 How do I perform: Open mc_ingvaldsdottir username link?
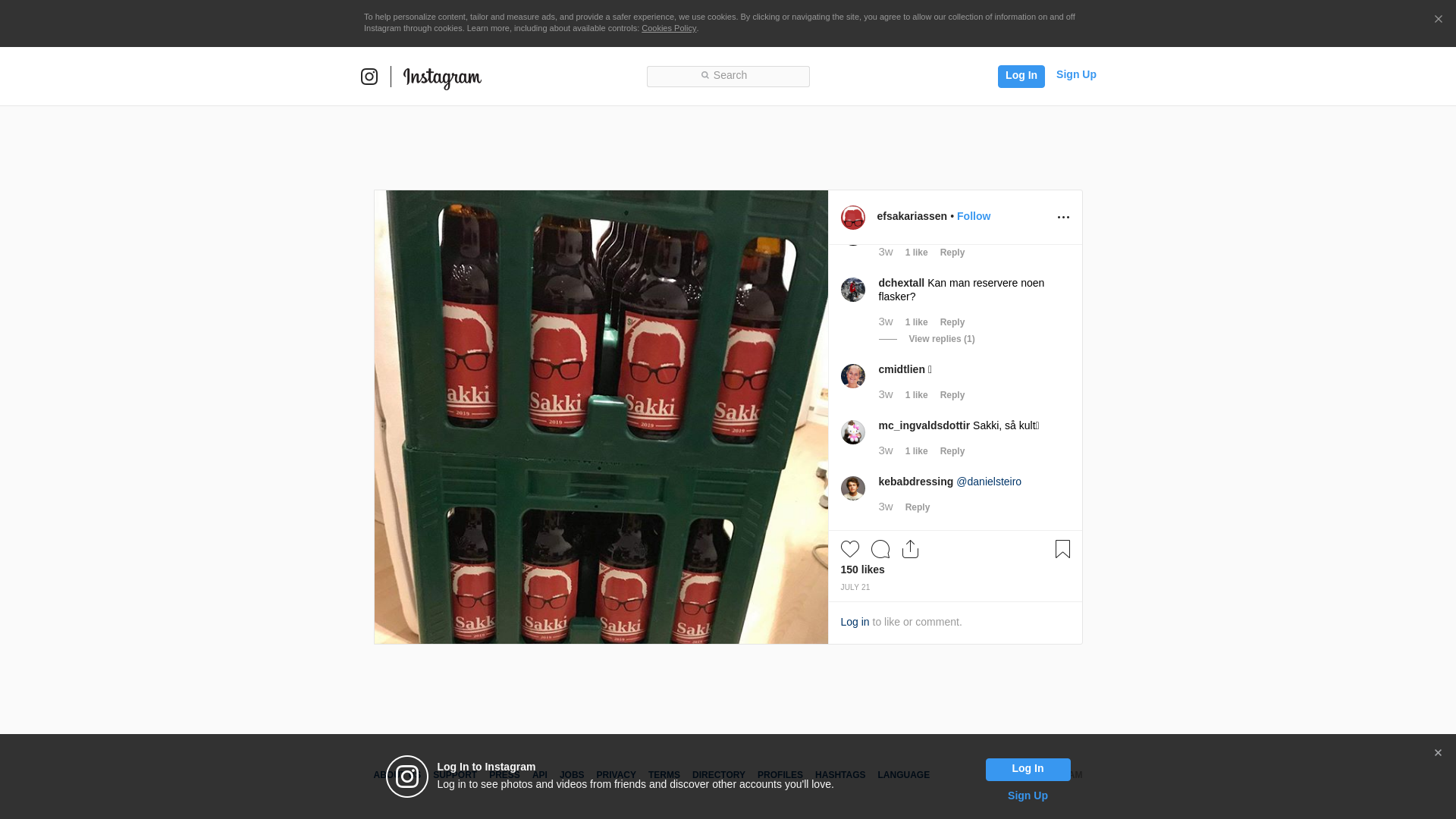[924, 425]
